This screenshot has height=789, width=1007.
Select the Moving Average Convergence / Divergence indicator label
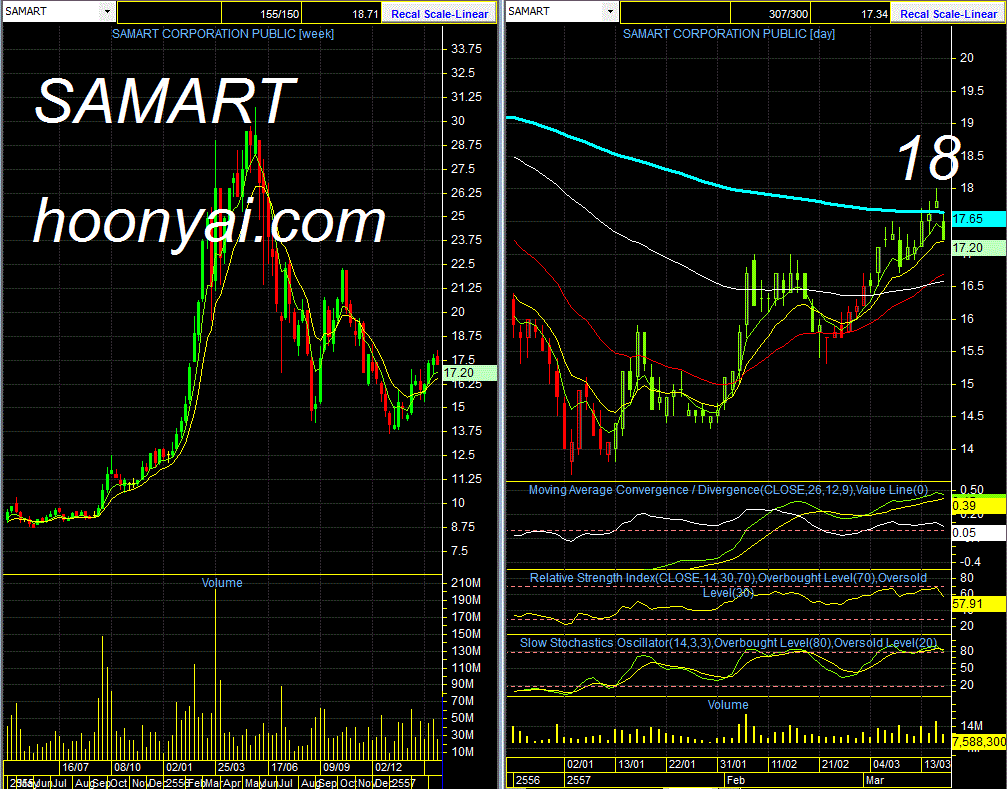coord(730,490)
